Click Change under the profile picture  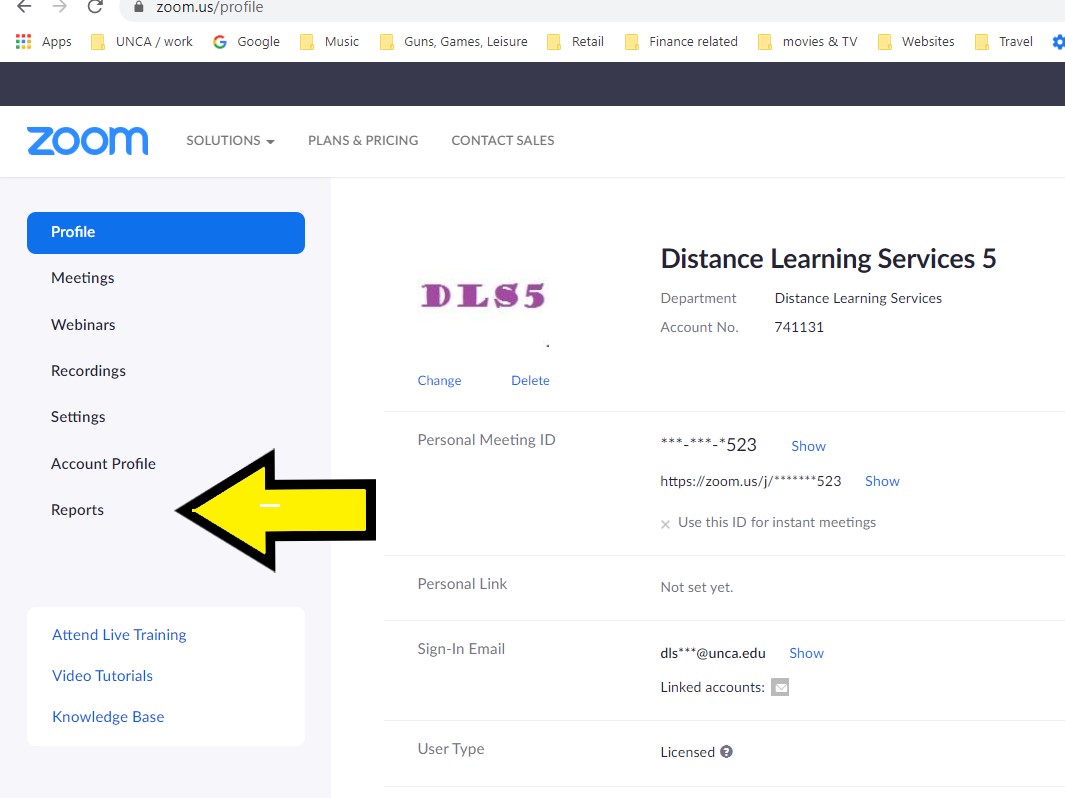439,381
